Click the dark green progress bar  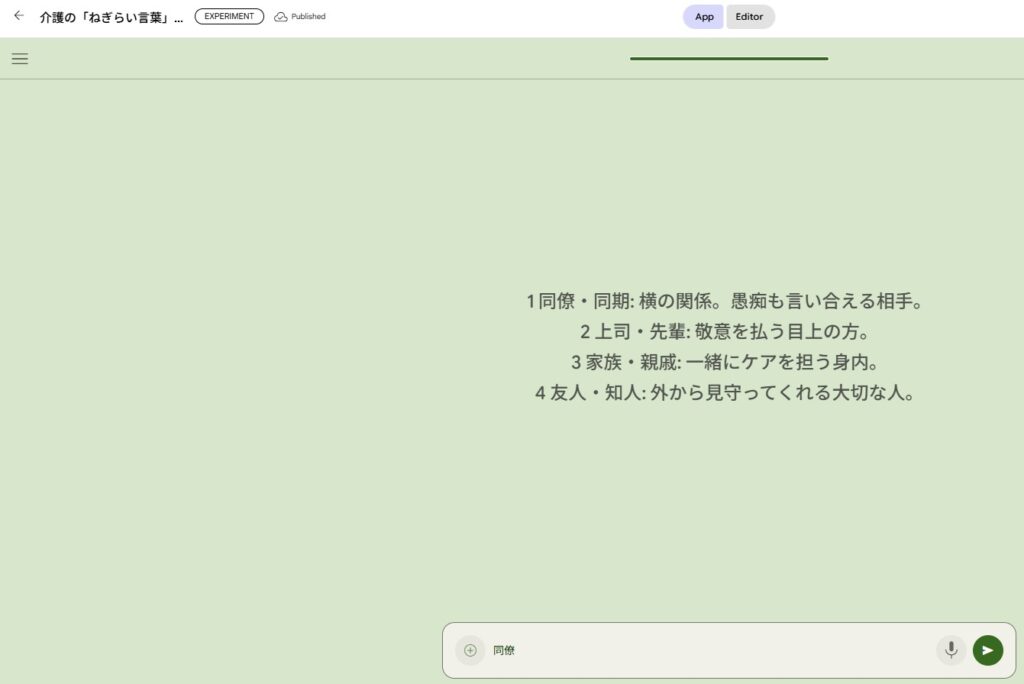[x=728, y=59]
